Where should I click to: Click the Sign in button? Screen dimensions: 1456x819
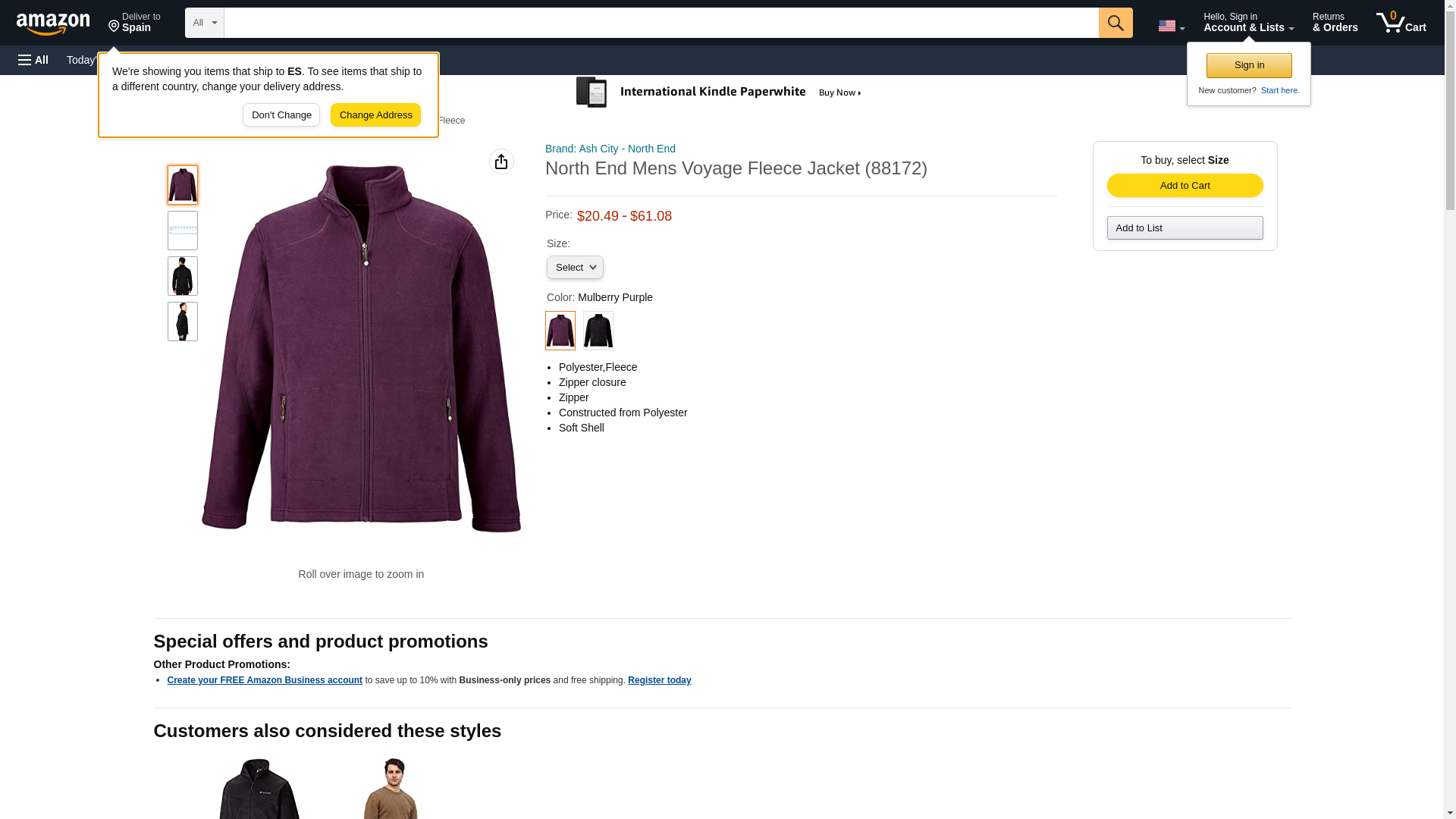click(1248, 66)
